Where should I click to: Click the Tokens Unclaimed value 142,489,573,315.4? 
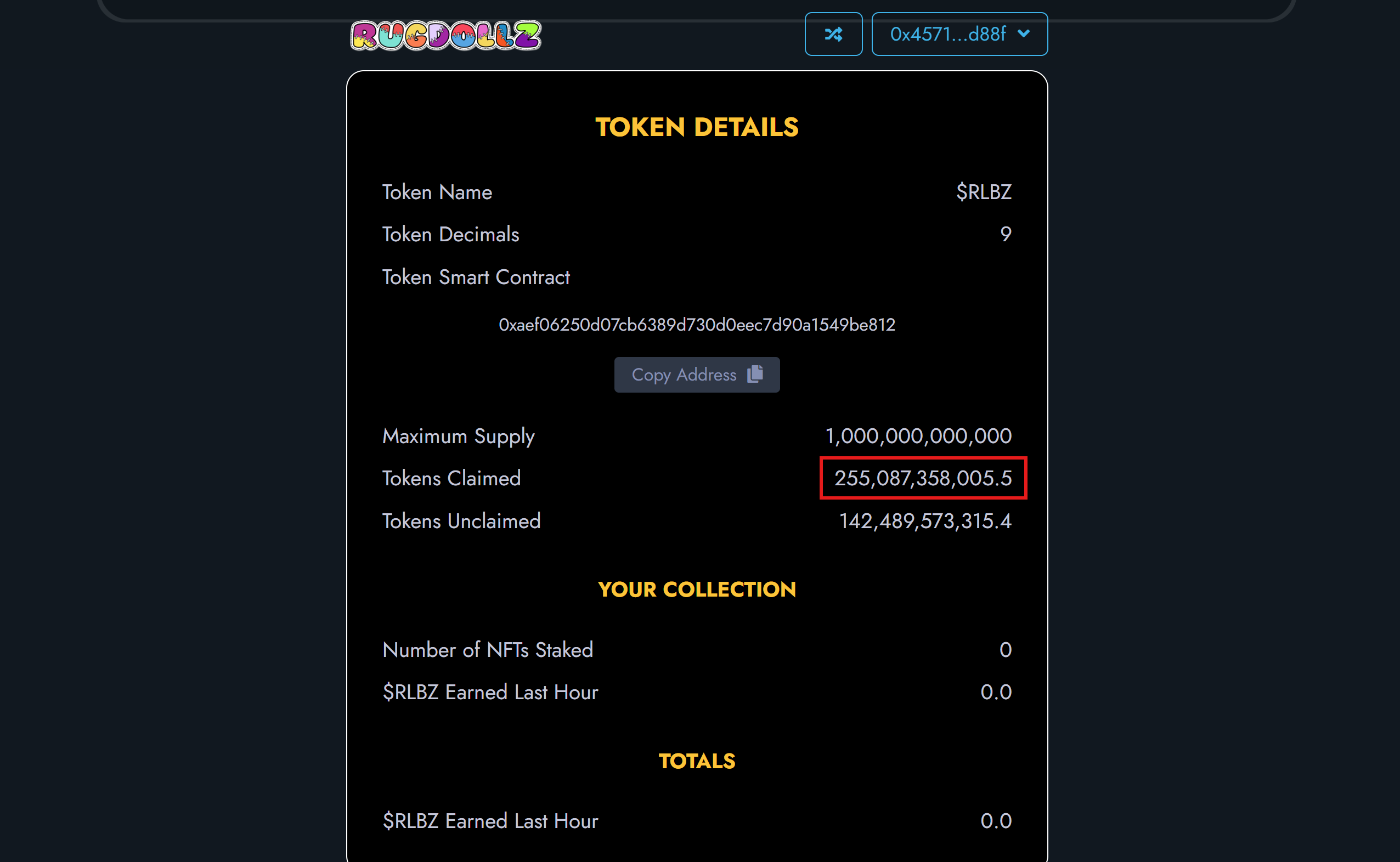[x=925, y=520]
